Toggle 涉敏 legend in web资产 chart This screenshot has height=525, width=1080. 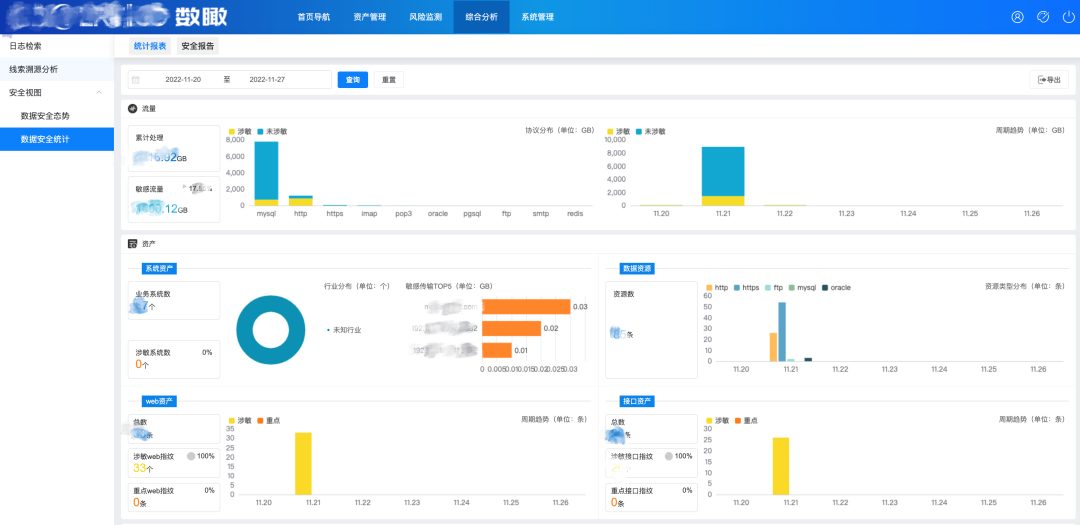point(240,420)
